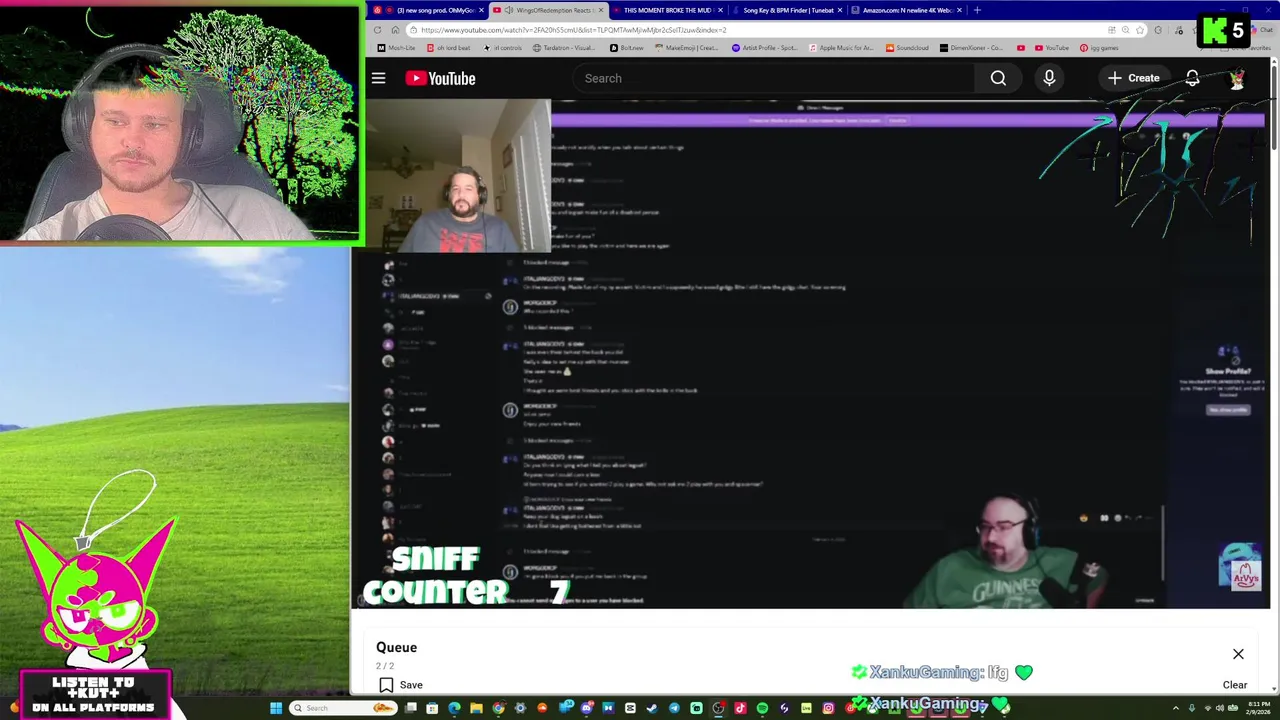
Task: Open the YouTube account avatar menu
Action: [x=1237, y=78]
